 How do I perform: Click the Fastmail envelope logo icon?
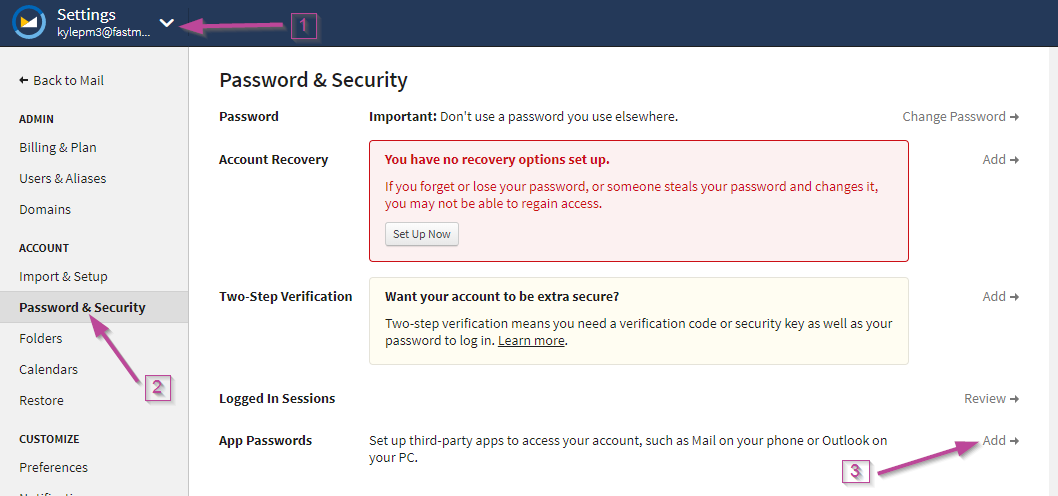point(29,23)
